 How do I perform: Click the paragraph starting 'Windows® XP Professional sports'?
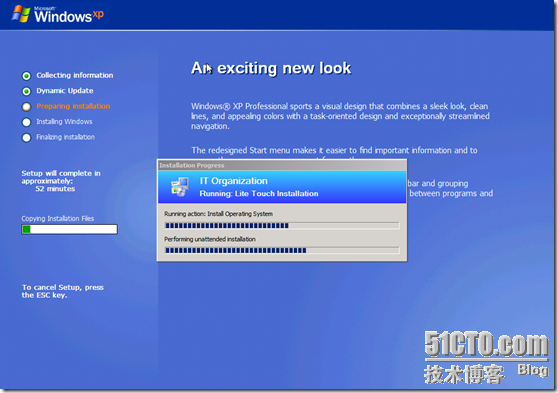coord(340,116)
